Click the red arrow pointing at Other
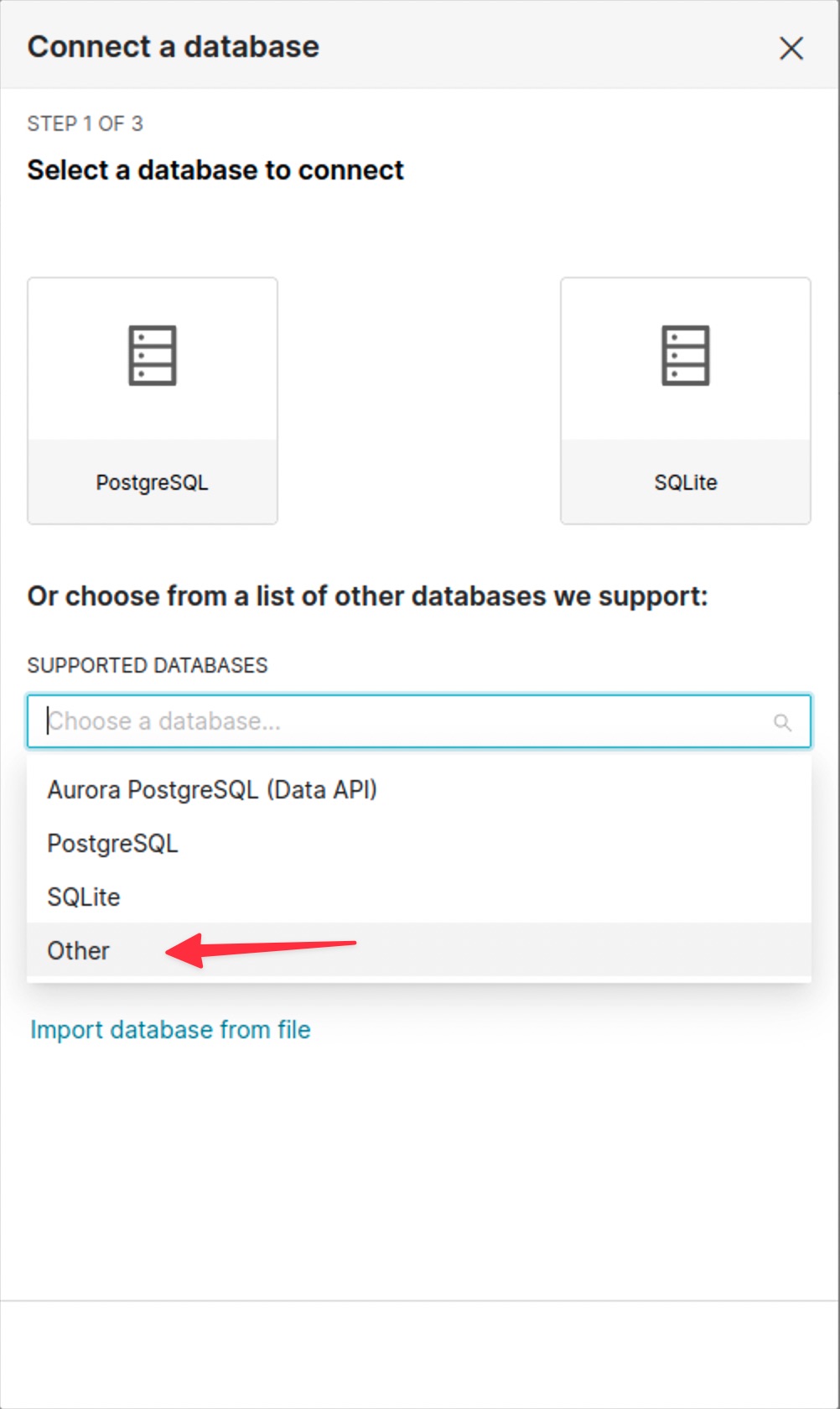The width and height of the screenshot is (840, 1409). [x=262, y=949]
